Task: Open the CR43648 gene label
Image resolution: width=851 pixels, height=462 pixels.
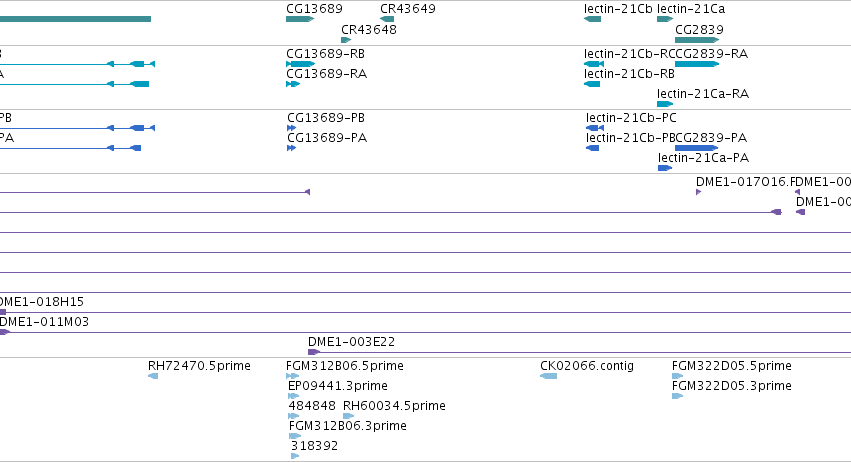Action: (x=369, y=29)
